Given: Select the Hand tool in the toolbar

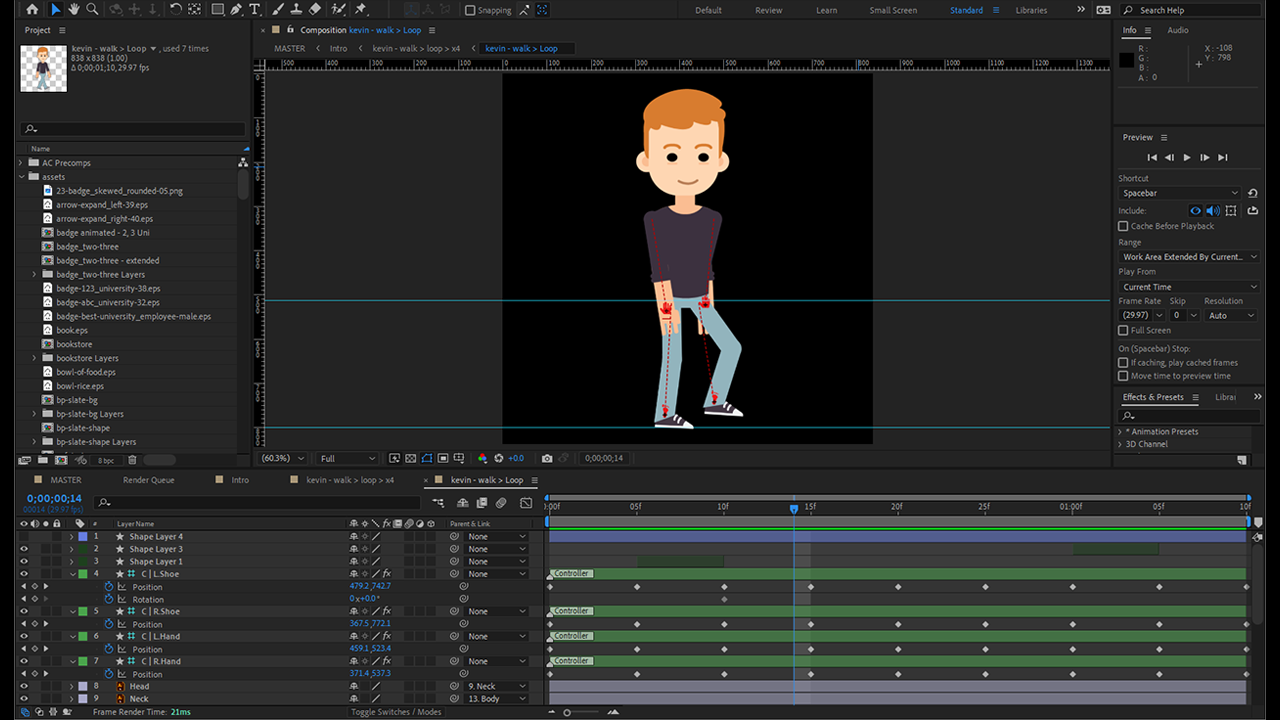Looking at the screenshot, I should [x=74, y=9].
